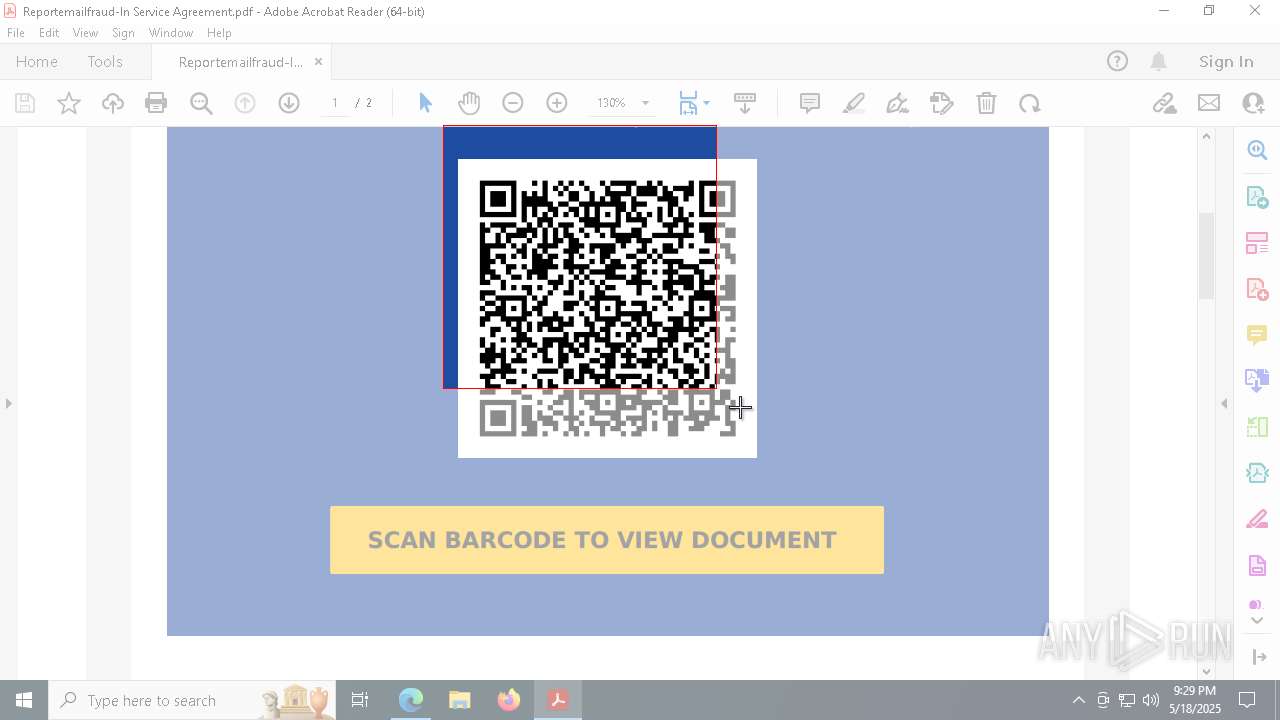Expand more tools chevron in sidebar
Viewport: 1280px width, 720px height.
pyautogui.click(x=1257, y=621)
